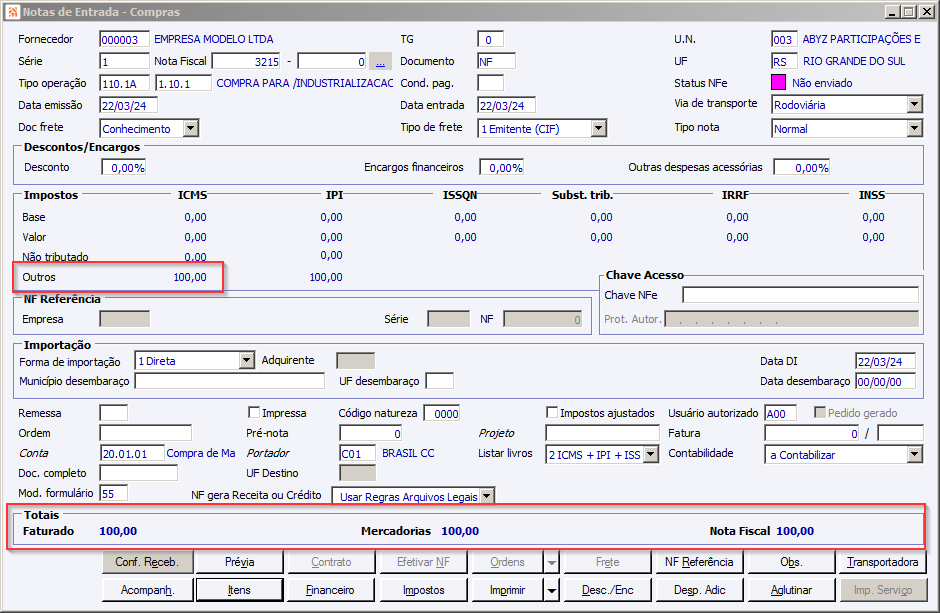
Task: Click the Itens button
Action: pos(239,590)
